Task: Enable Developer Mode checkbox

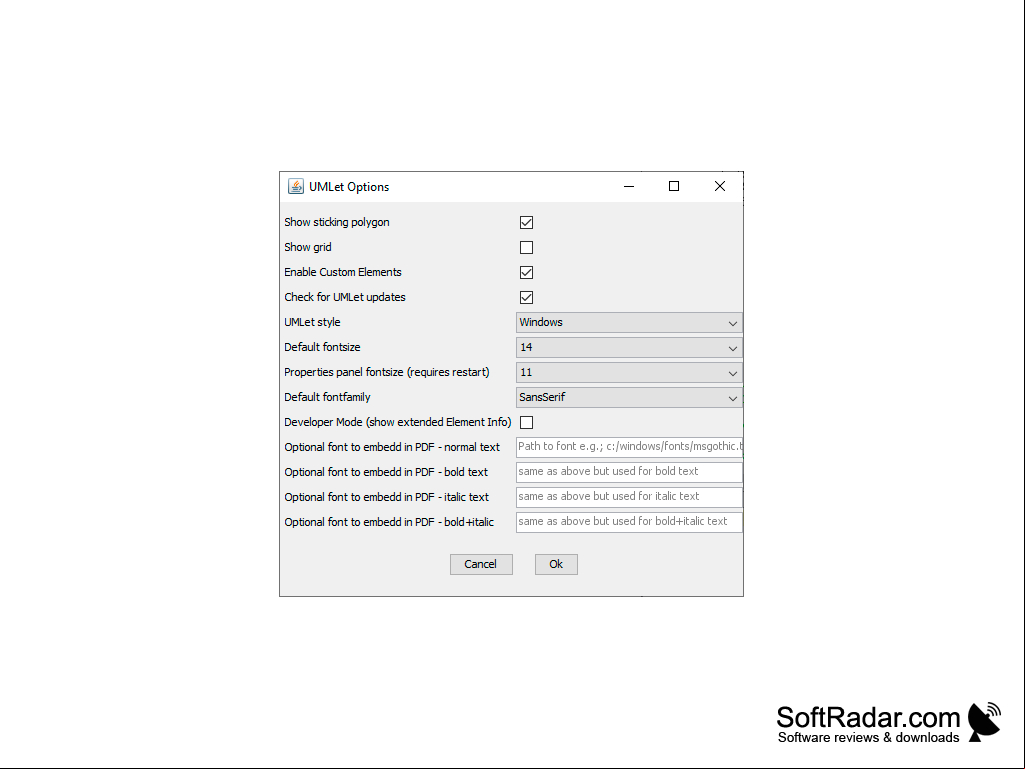Action: click(x=526, y=422)
